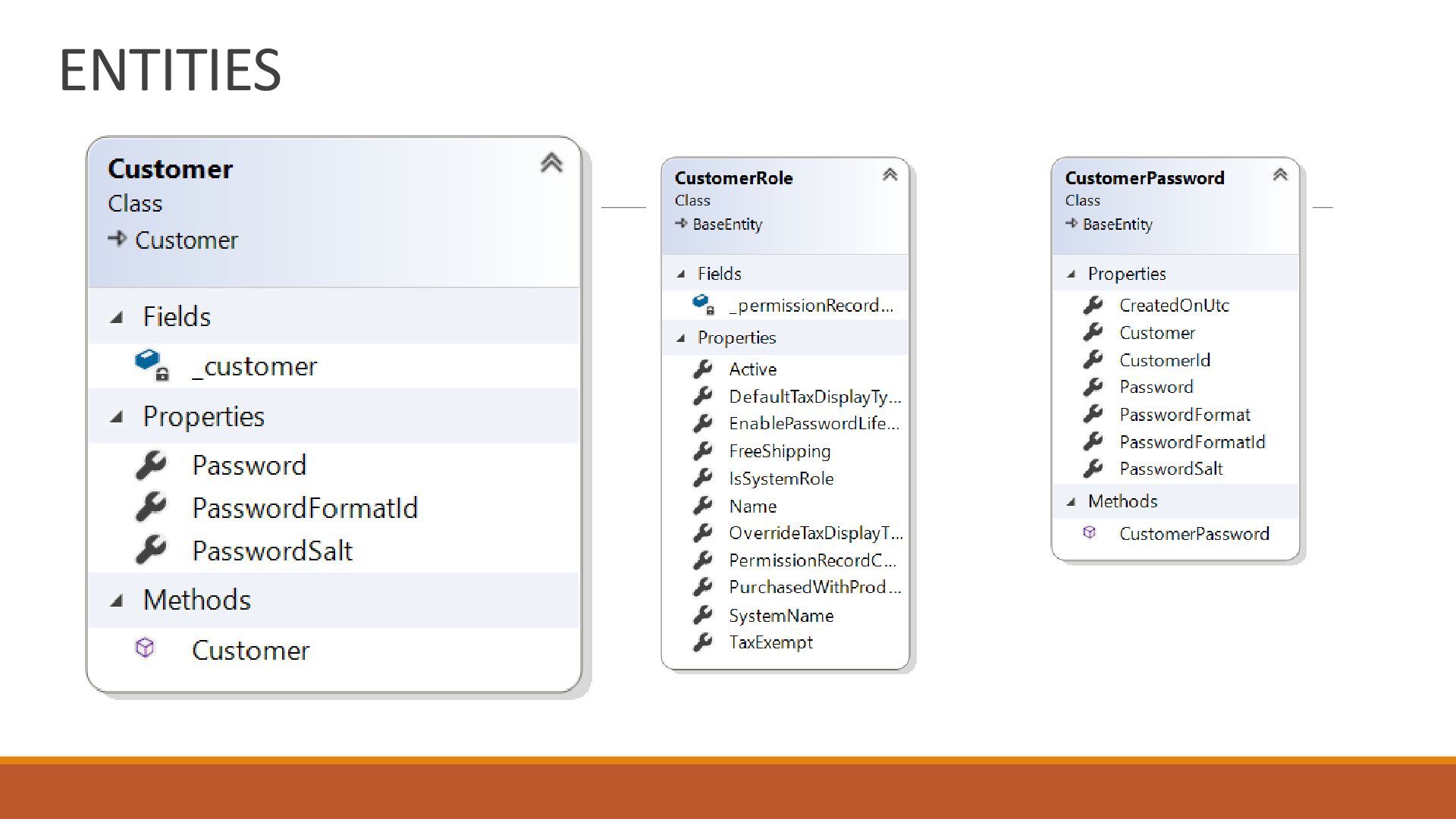Viewport: 1456px width, 819px height.
Task: Select the TaxExempt property
Action: click(770, 642)
